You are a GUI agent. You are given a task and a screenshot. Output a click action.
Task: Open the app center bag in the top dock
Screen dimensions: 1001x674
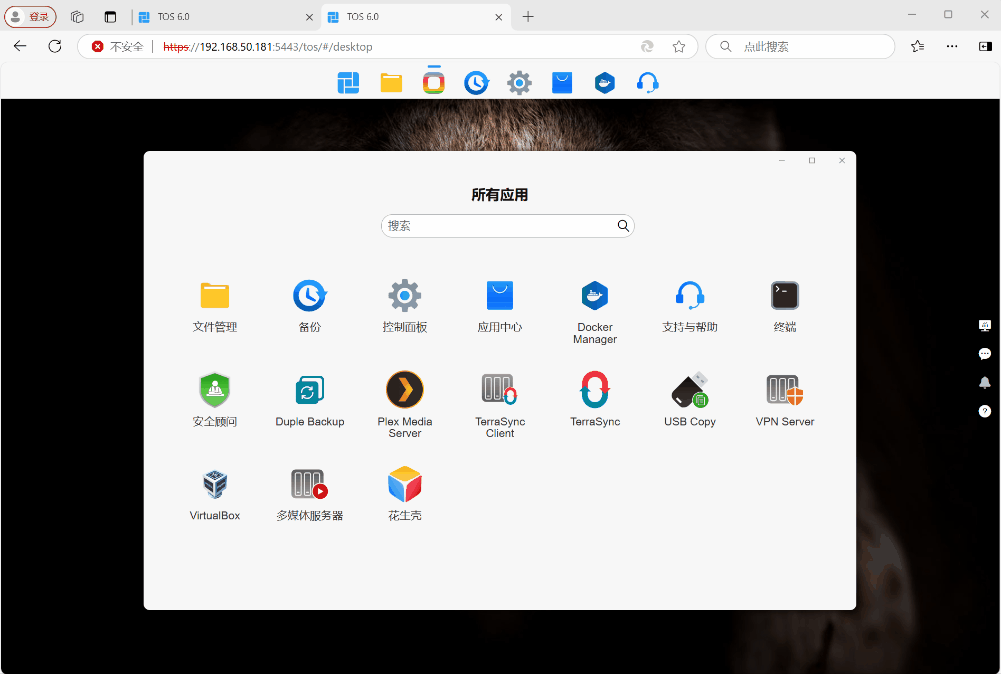(562, 83)
